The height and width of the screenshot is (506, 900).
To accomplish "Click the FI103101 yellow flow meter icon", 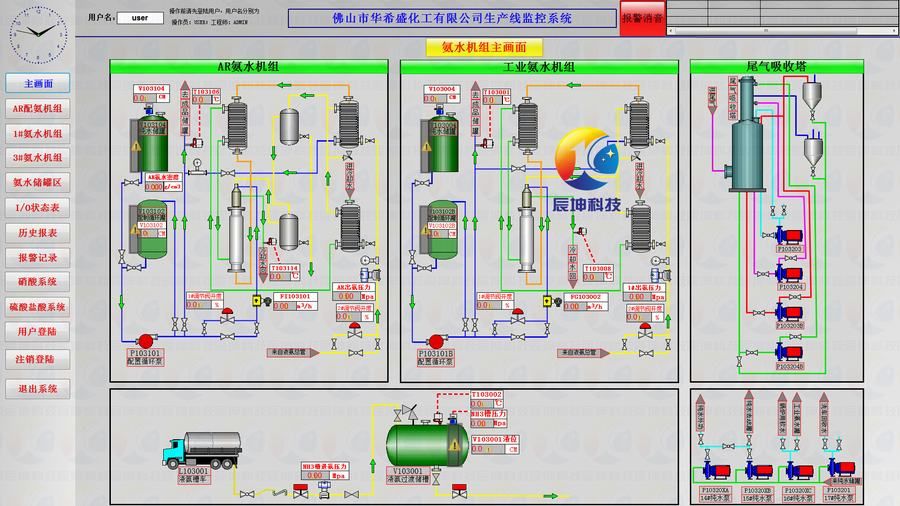I will pyautogui.click(x=257, y=301).
